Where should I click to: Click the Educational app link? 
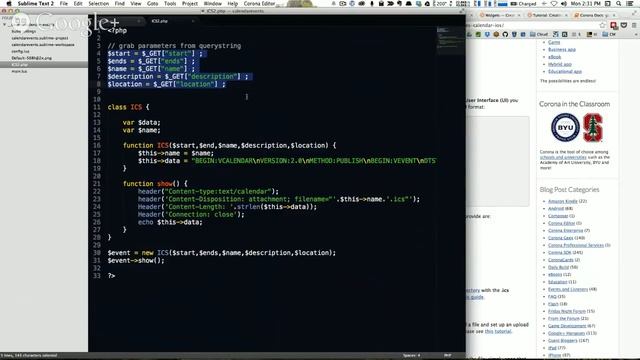[x=565, y=72]
